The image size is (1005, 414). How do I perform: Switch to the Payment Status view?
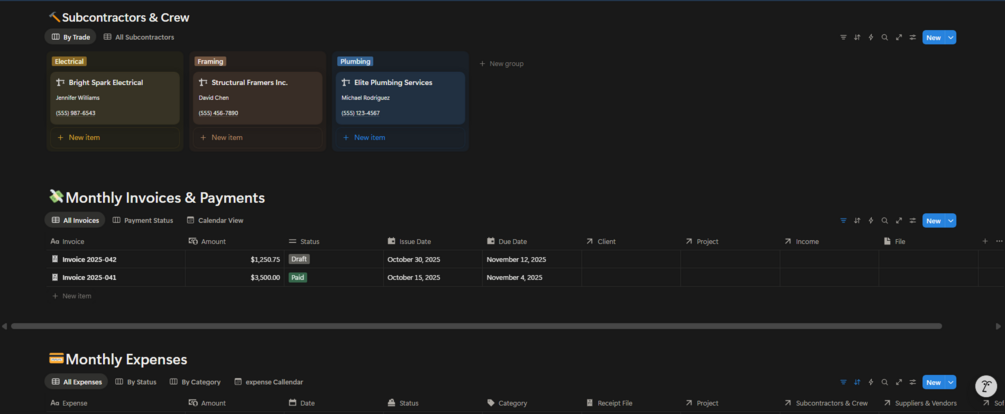(x=143, y=220)
